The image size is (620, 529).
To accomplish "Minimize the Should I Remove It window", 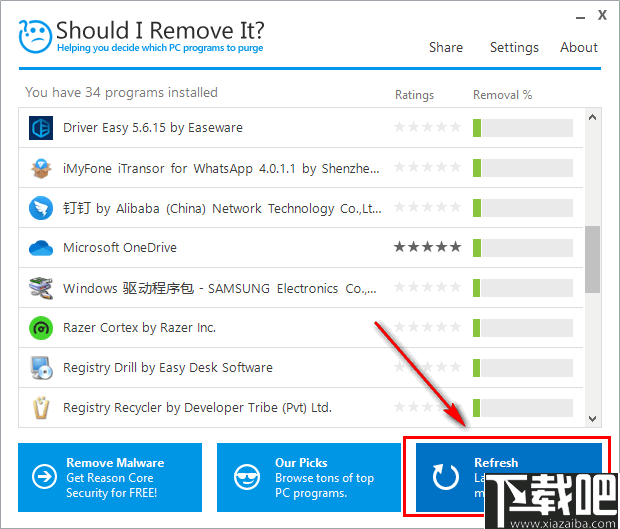I will [580, 17].
